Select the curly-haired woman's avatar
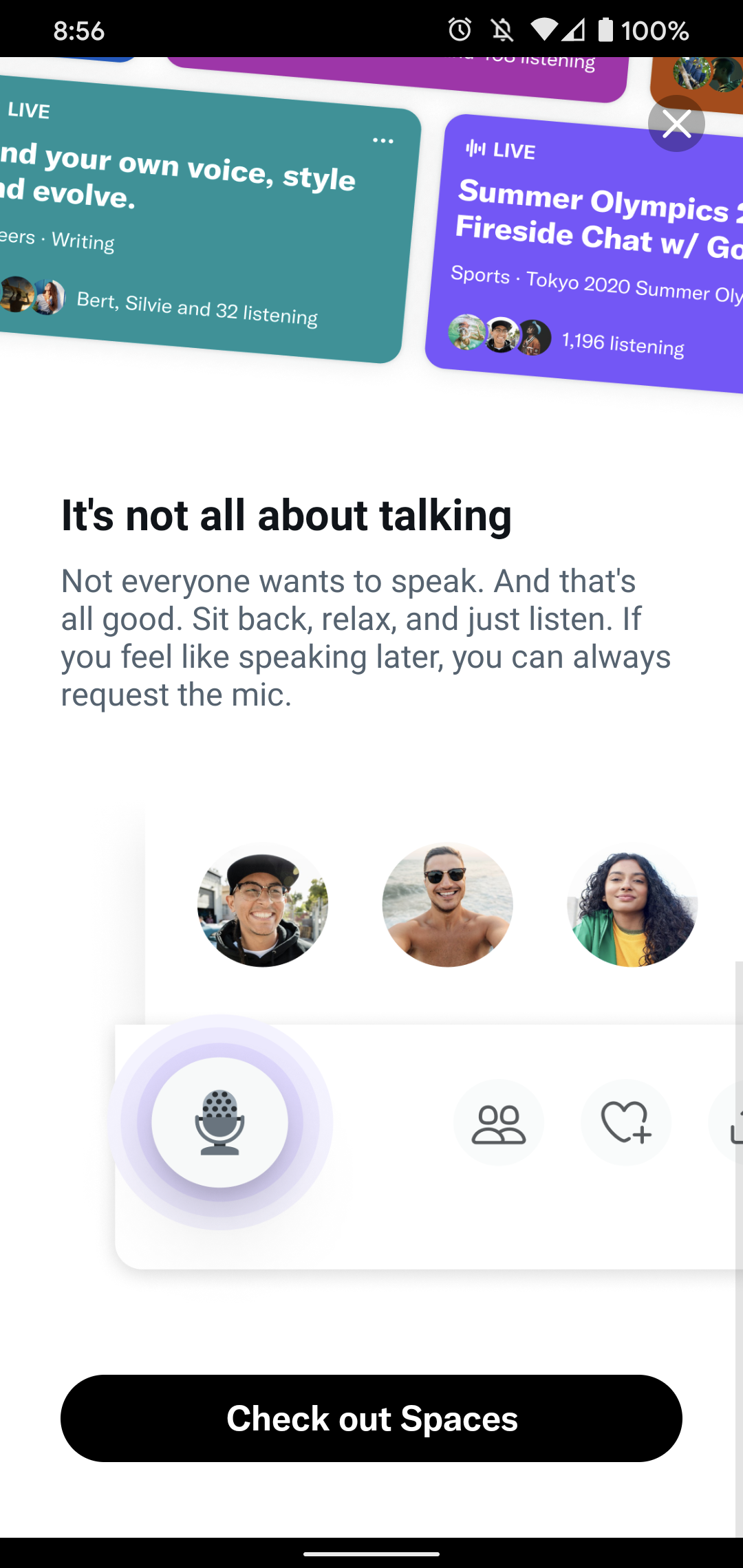743x1568 pixels. 632,905
